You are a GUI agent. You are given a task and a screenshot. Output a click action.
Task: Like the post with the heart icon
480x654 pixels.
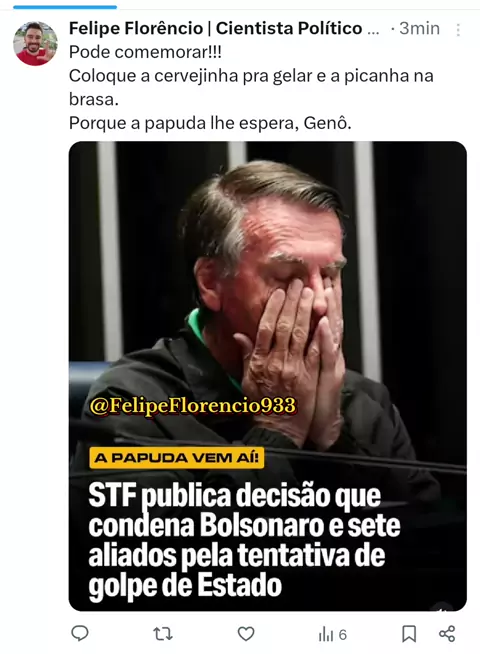pyautogui.click(x=246, y=634)
